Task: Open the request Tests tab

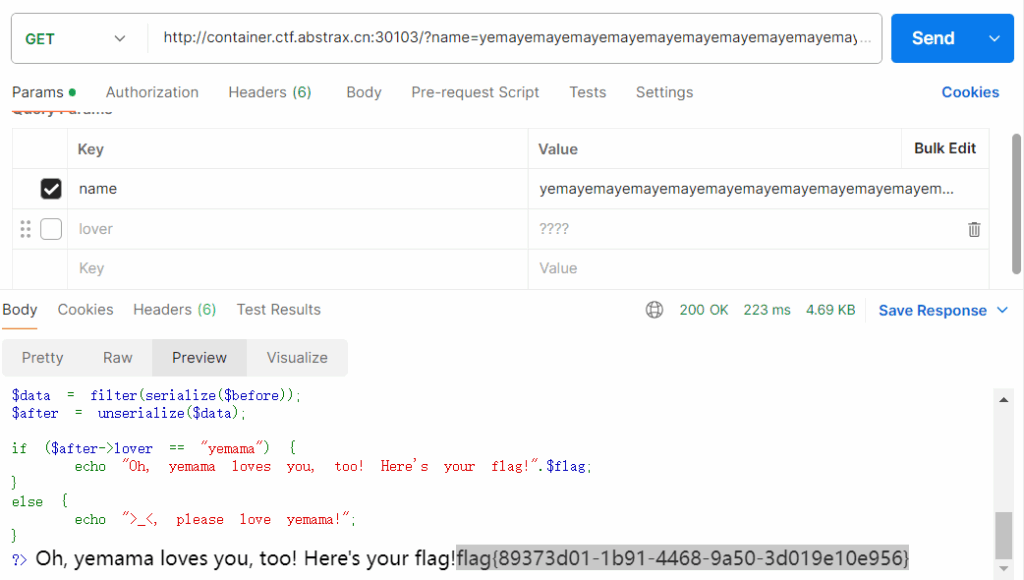Action: pyautogui.click(x=587, y=92)
